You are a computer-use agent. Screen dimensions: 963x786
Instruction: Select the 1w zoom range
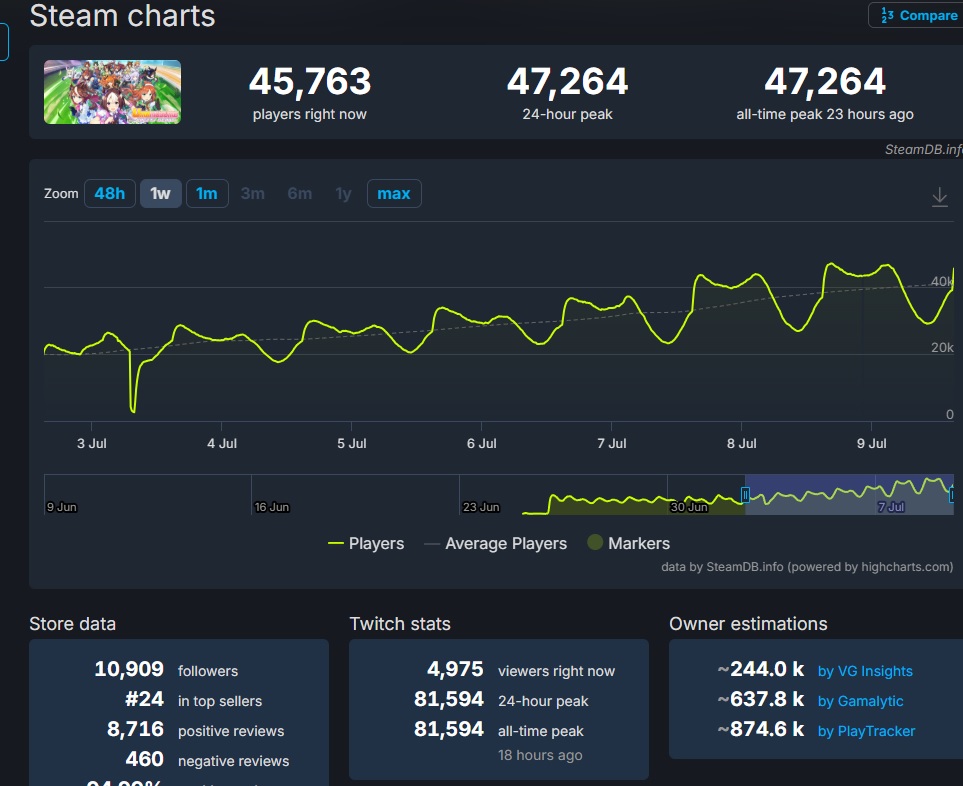160,193
